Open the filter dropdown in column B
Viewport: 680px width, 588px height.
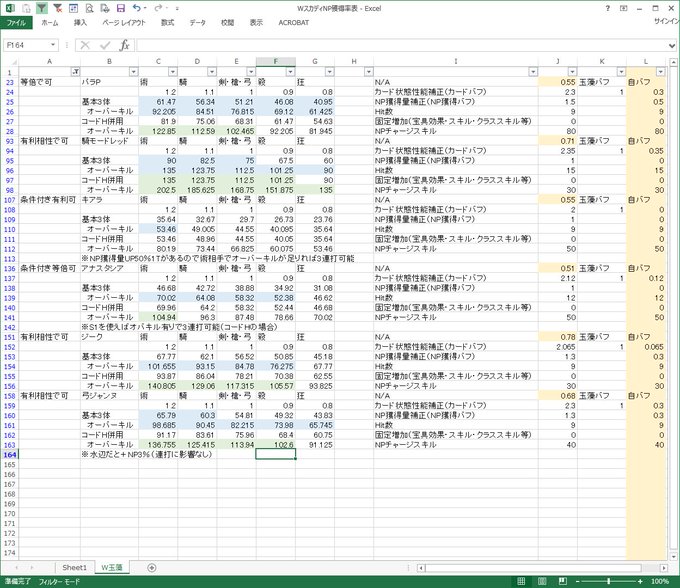134,72
